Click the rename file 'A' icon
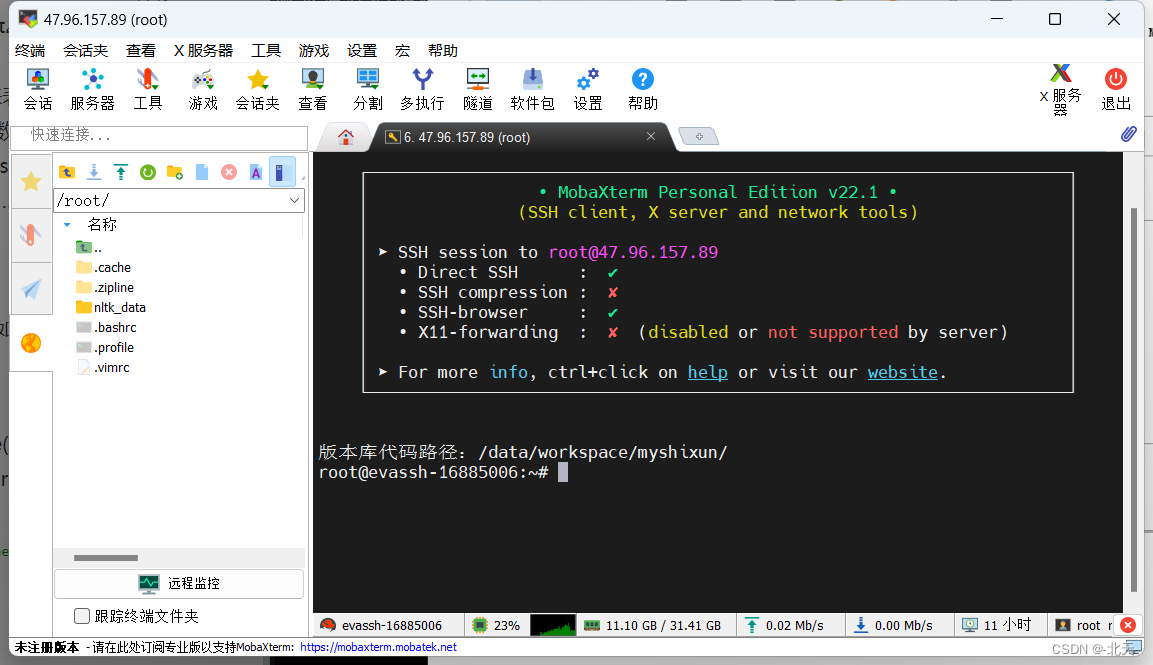 pyautogui.click(x=256, y=172)
